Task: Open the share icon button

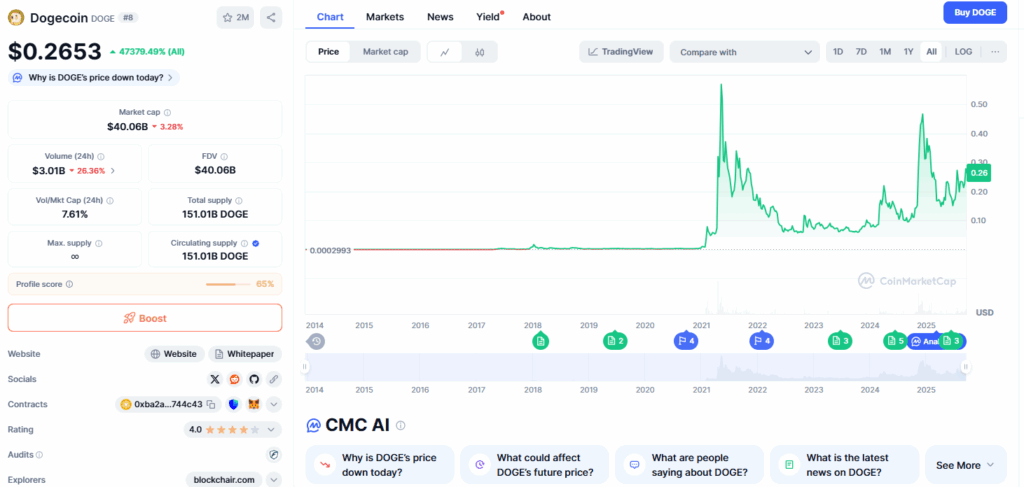Action: click(271, 18)
